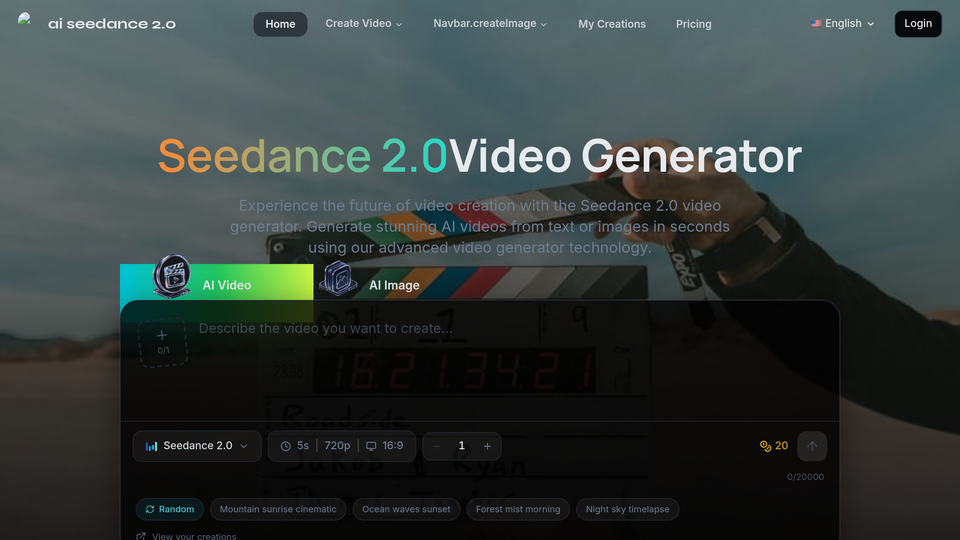Click the Random prompt chip

(x=170, y=509)
